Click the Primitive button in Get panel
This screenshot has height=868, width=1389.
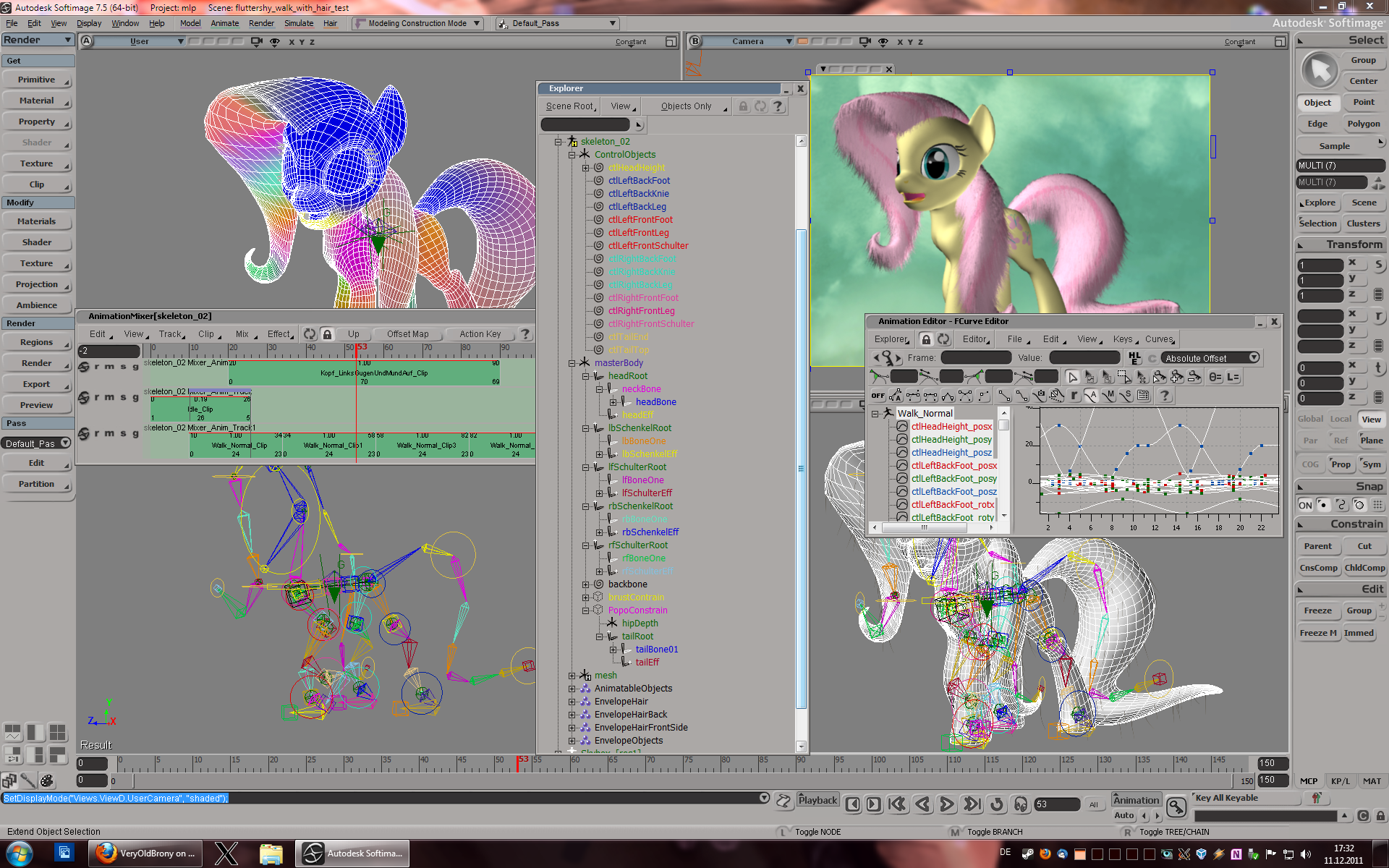click(37, 80)
